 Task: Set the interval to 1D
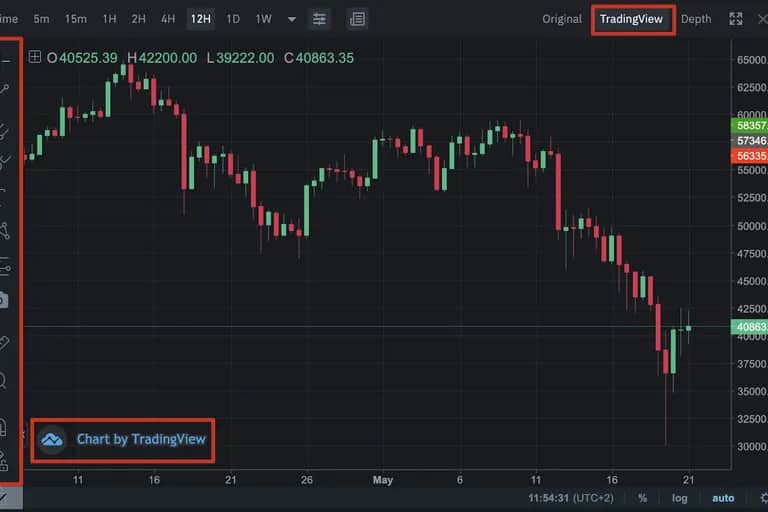233,19
